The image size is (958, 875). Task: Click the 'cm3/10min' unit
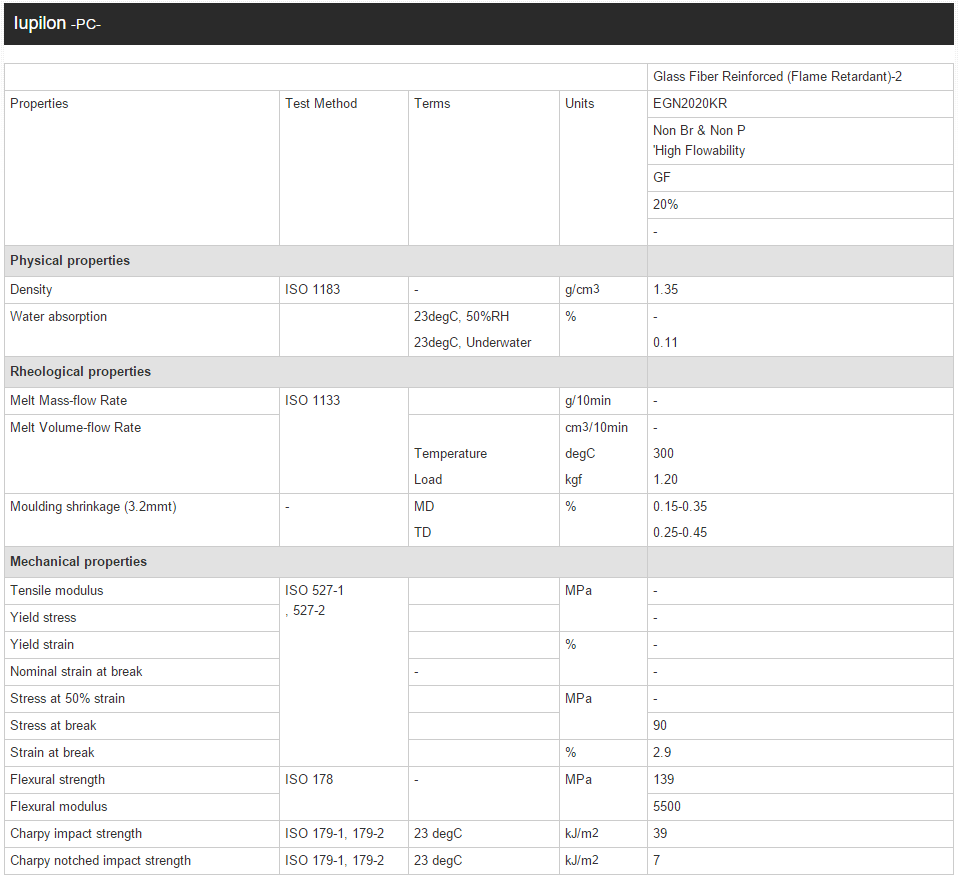(x=596, y=427)
